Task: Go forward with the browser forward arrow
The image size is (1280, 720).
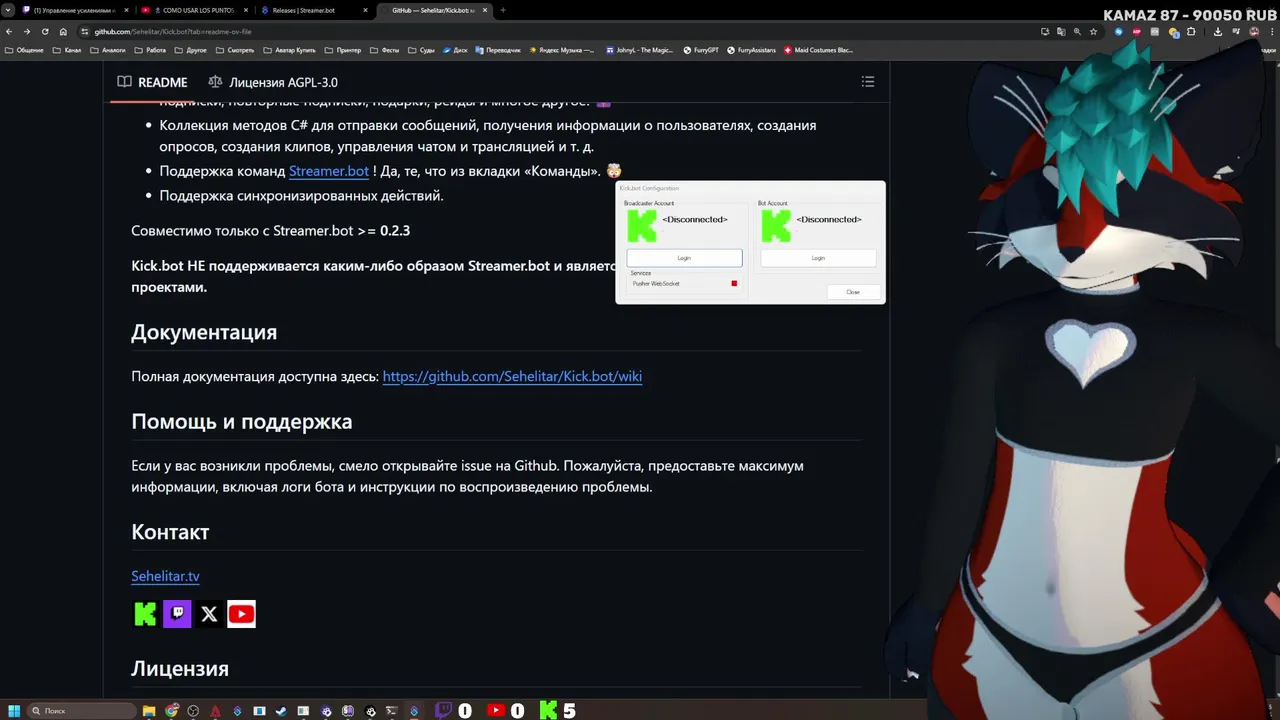Action: [x=27, y=32]
